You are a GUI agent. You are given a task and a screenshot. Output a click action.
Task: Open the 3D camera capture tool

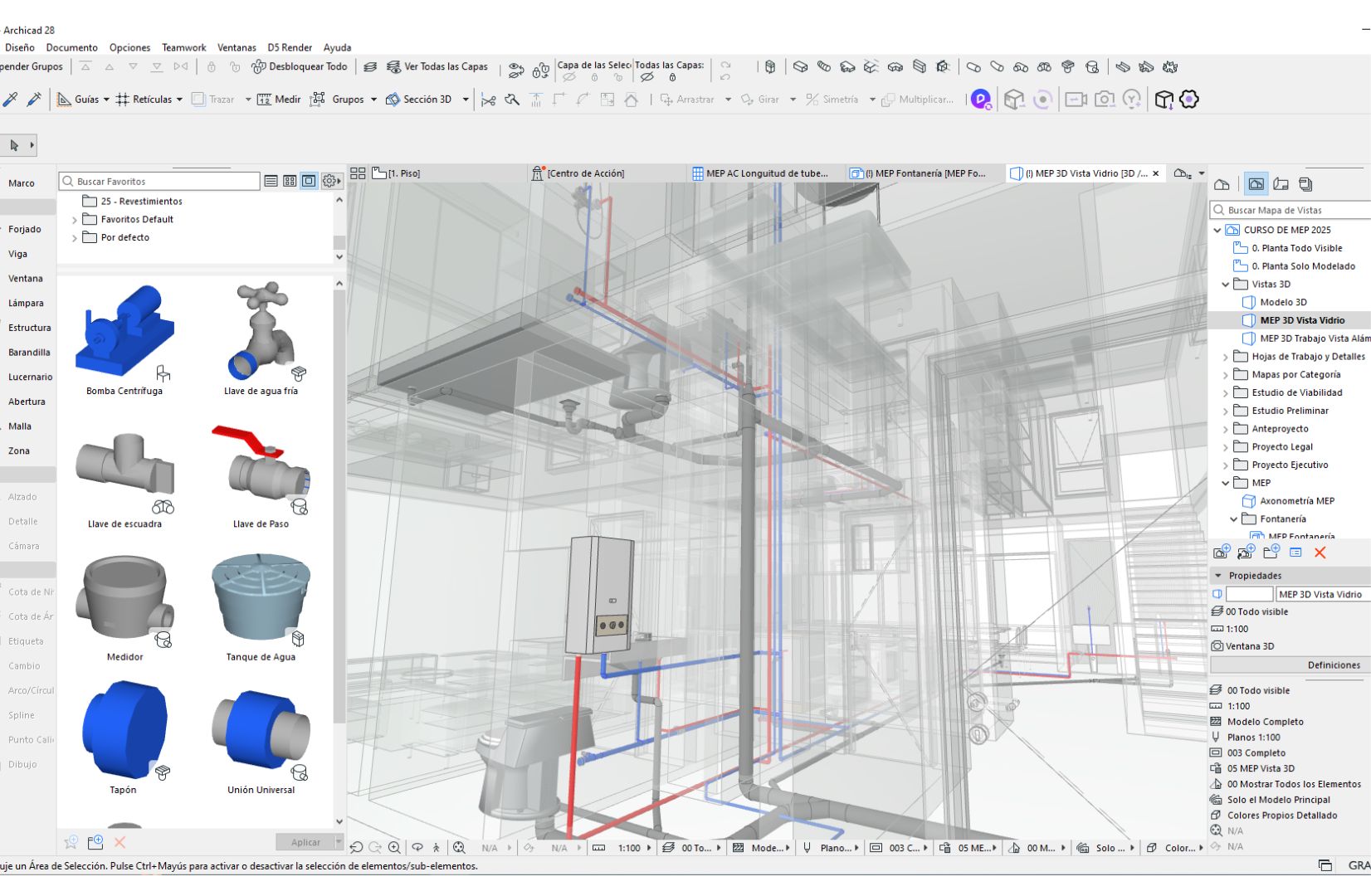pos(1105,99)
